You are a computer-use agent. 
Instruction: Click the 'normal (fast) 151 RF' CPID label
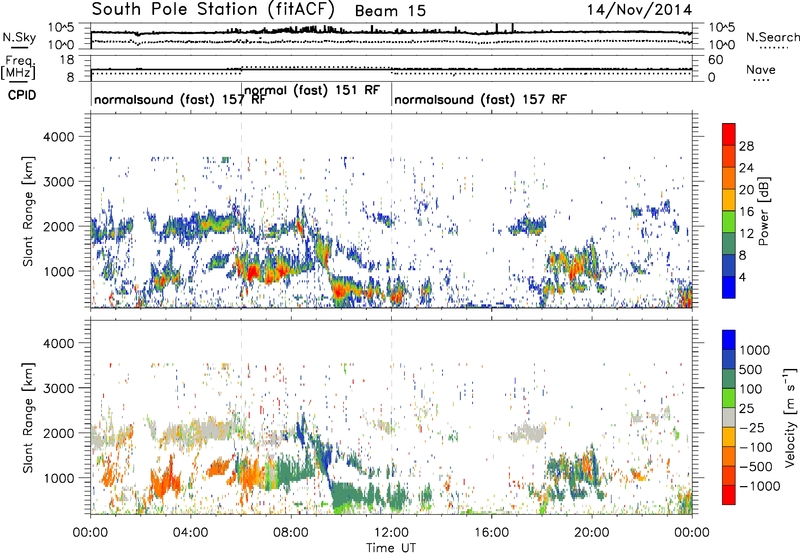pyautogui.click(x=312, y=90)
